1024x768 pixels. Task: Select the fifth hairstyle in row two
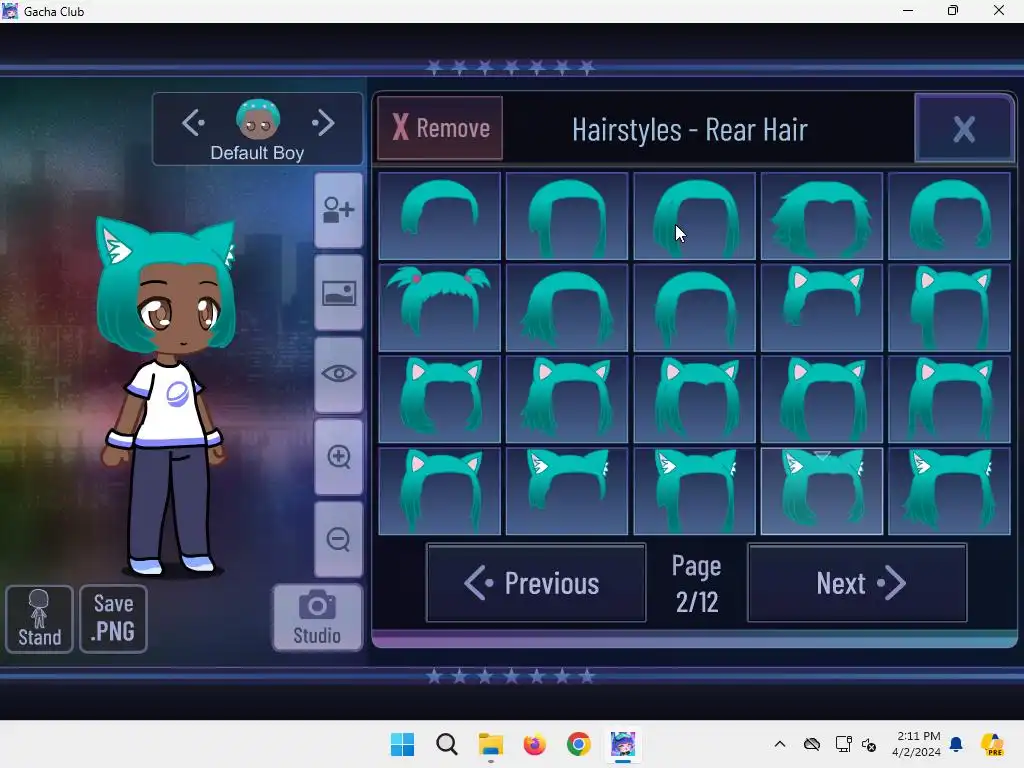click(x=949, y=308)
